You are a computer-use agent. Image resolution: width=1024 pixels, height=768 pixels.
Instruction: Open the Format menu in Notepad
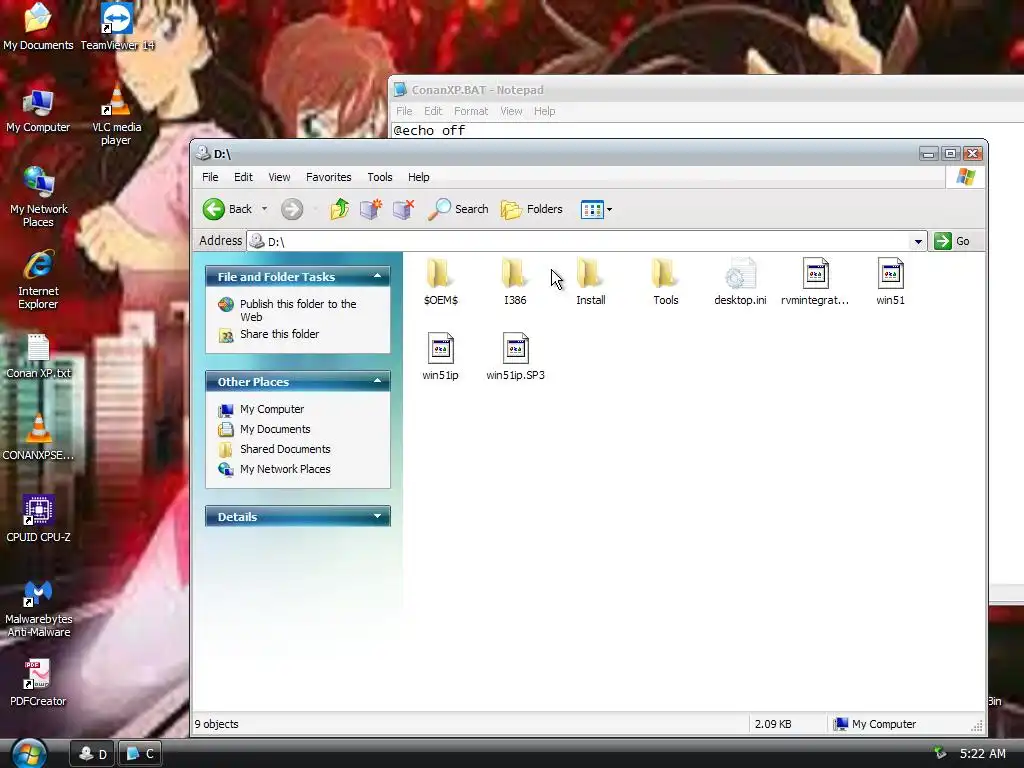click(471, 111)
